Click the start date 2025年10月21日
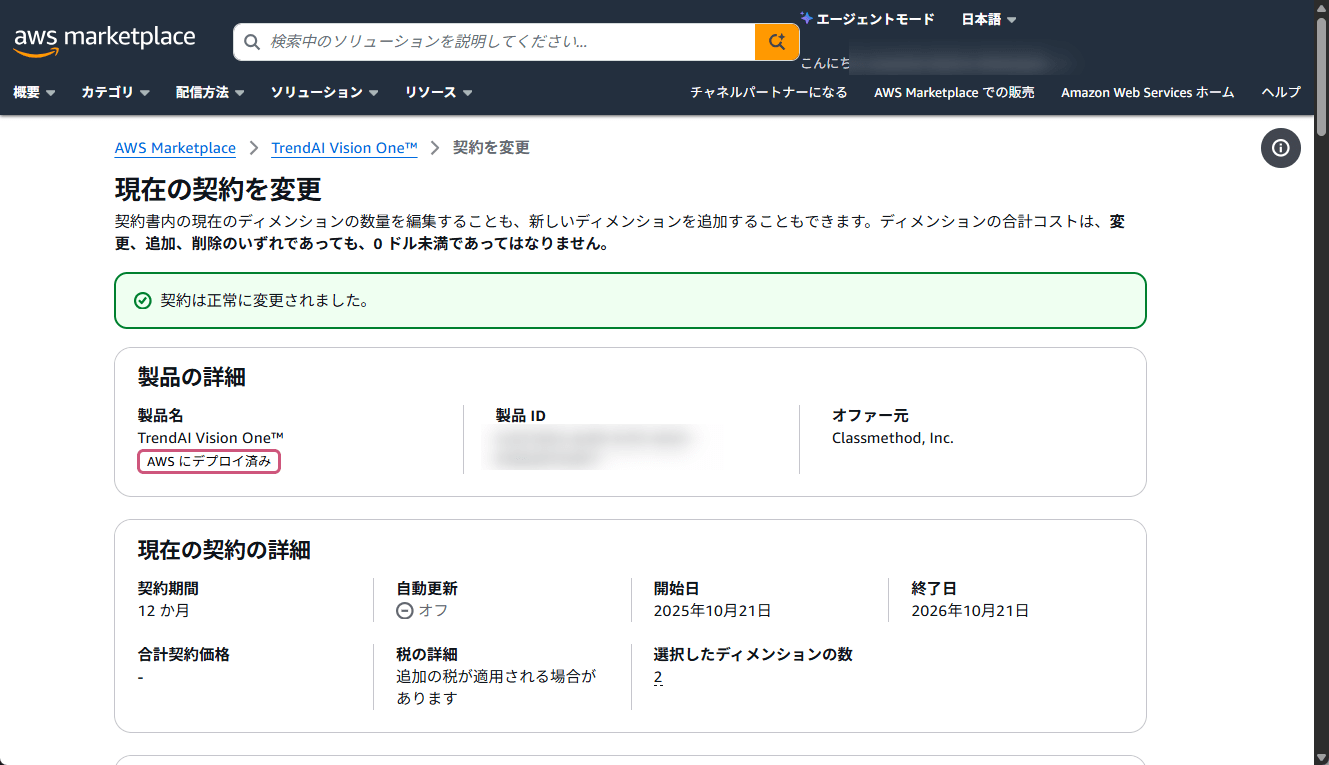The height and width of the screenshot is (765, 1329). pyautogui.click(x=712, y=610)
